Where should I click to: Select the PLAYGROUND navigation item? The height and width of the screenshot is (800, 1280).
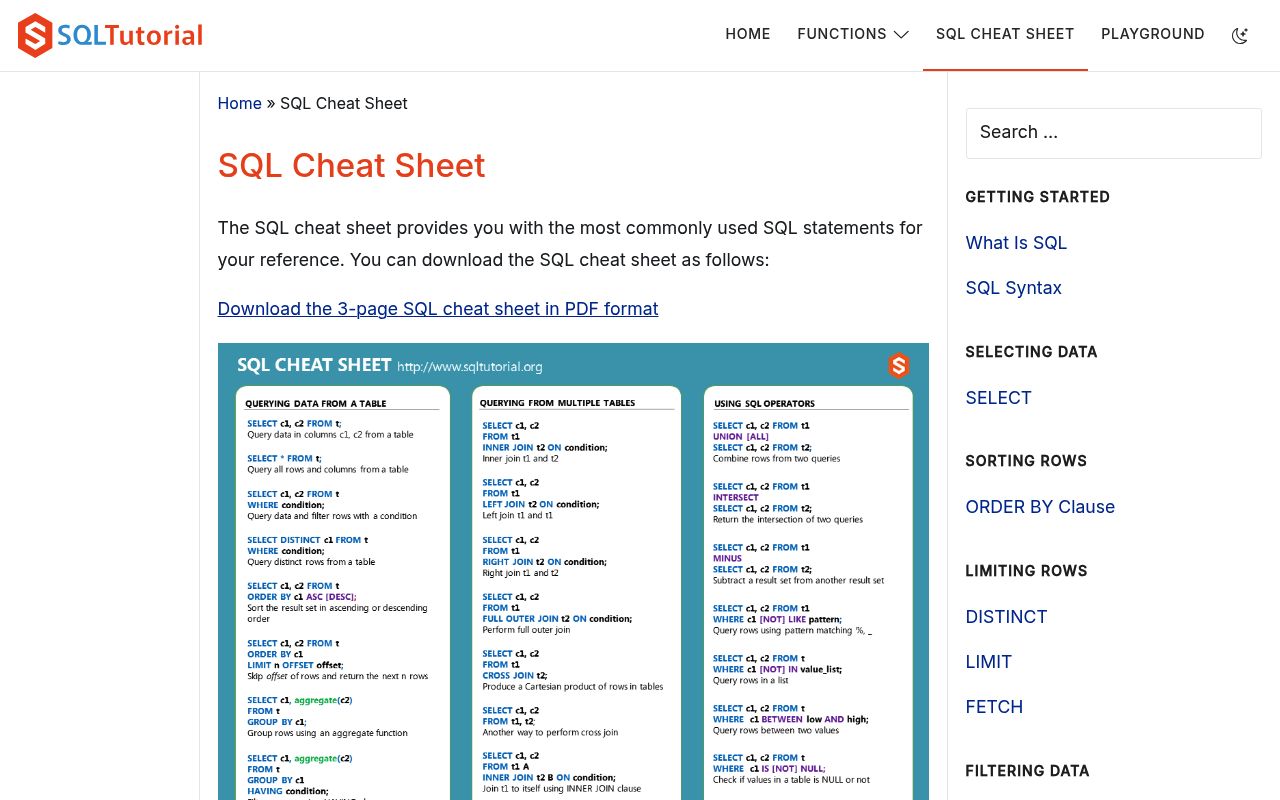[x=1152, y=33]
